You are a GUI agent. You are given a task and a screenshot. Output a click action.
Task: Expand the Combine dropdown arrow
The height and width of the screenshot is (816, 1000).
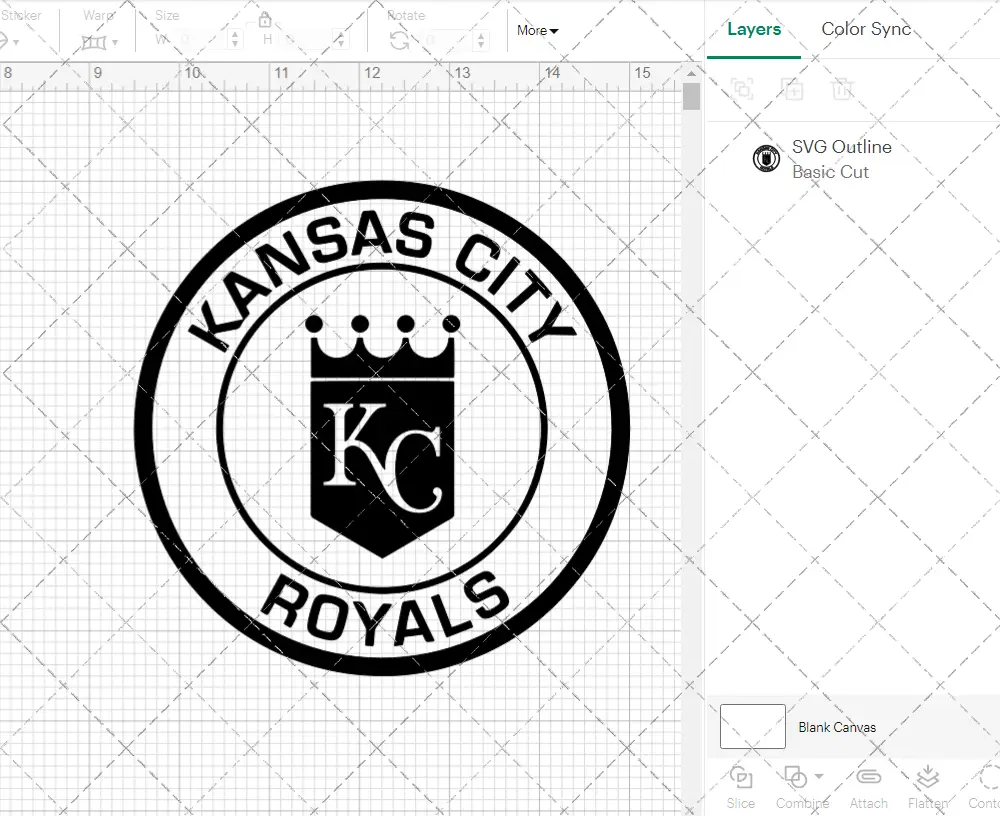pyautogui.click(x=819, y=776)
